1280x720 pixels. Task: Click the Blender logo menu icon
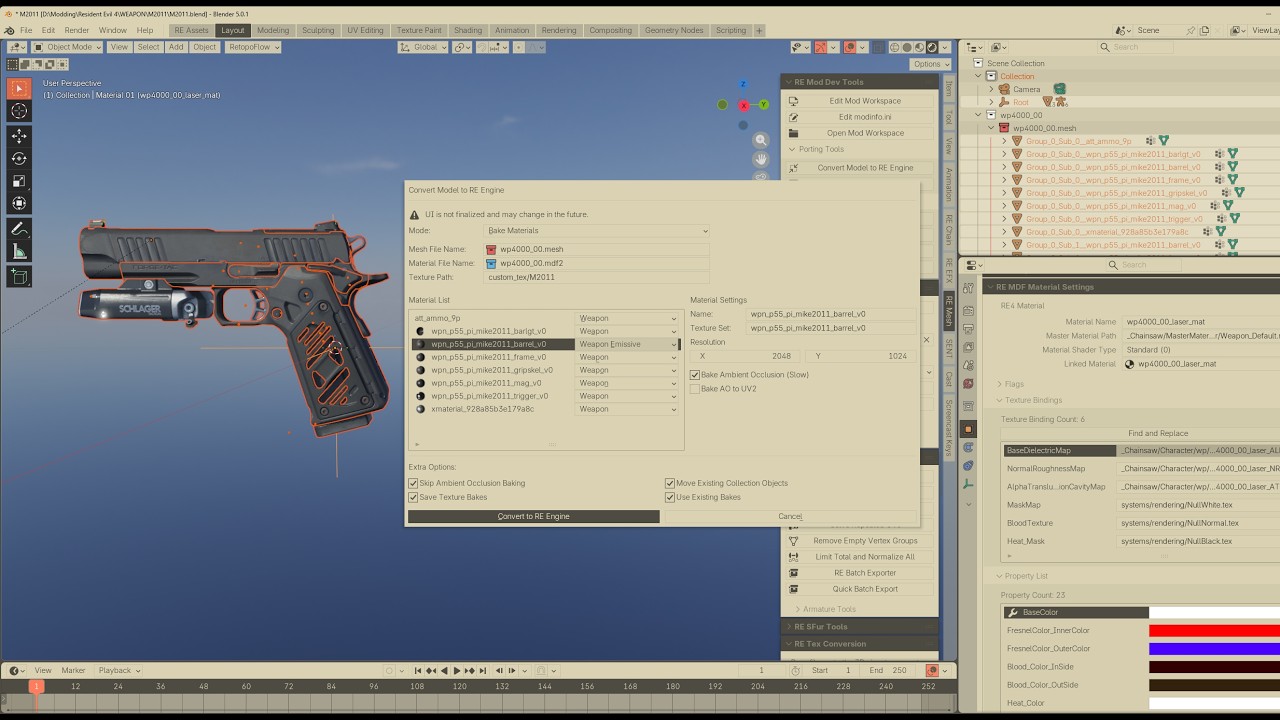tap(9, 30)
